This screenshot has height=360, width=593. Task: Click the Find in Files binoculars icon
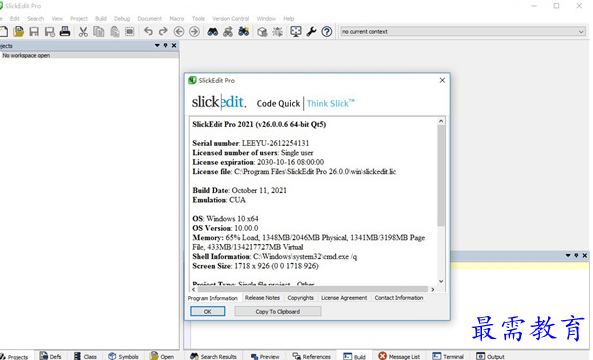(228, 31)
